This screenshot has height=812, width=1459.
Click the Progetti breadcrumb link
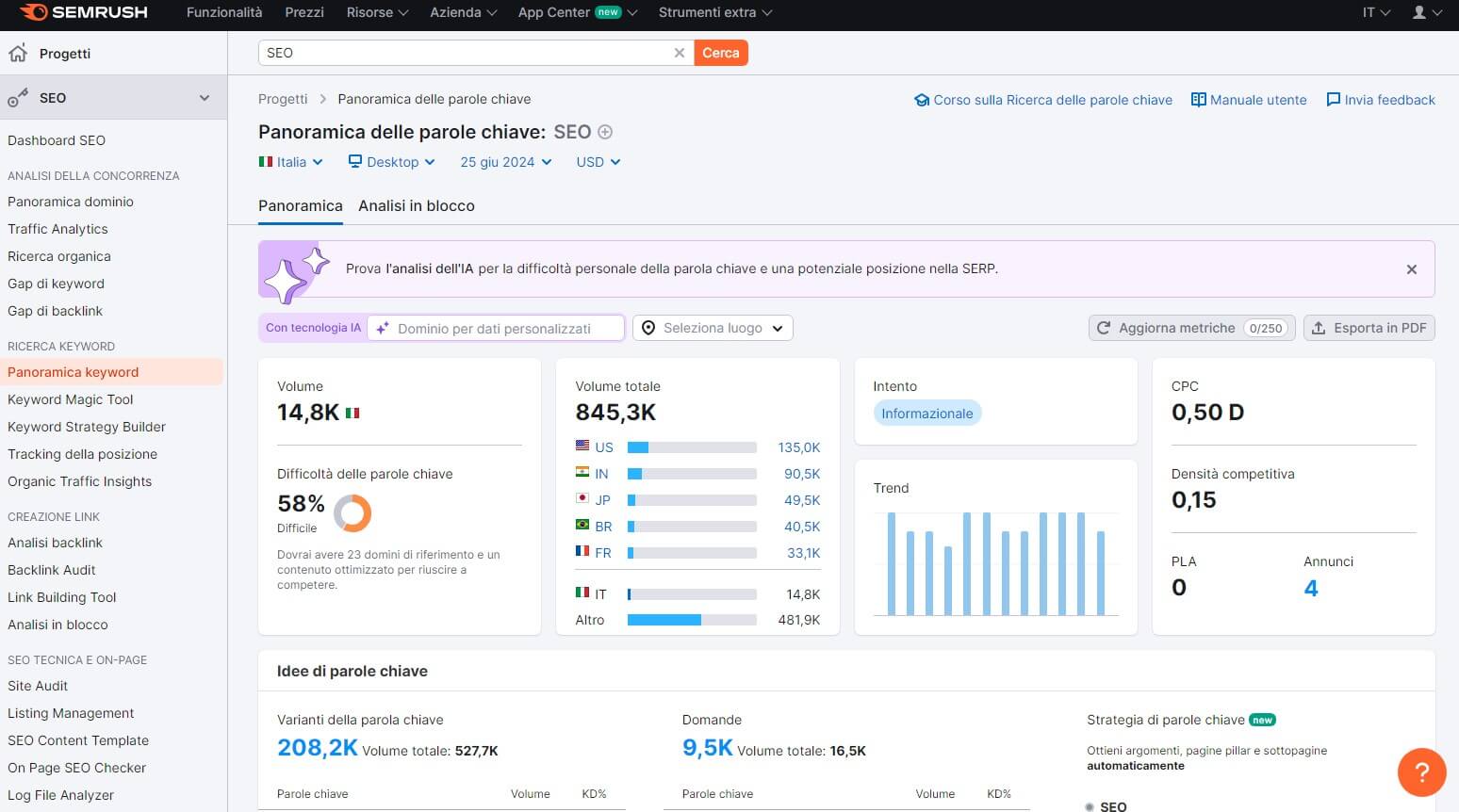pyautogui.click(x=283, y=99)
